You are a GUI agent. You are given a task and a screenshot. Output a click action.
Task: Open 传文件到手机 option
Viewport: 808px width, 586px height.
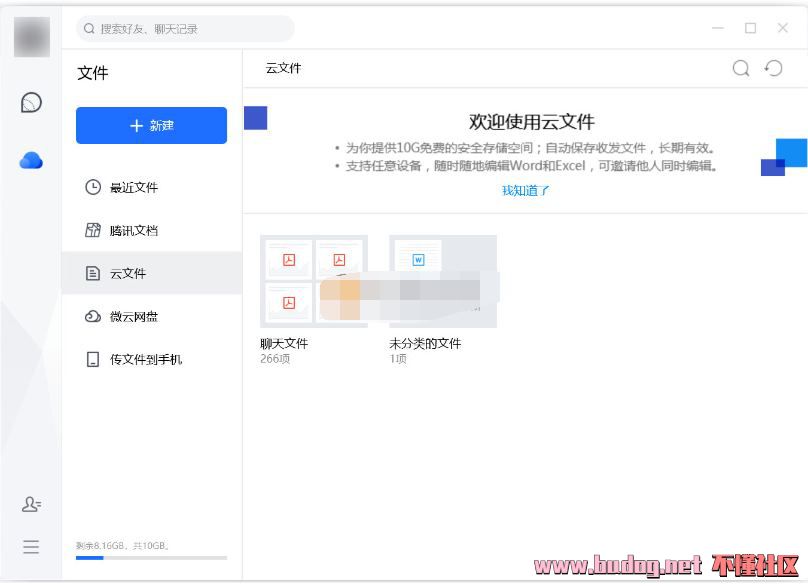152,359
